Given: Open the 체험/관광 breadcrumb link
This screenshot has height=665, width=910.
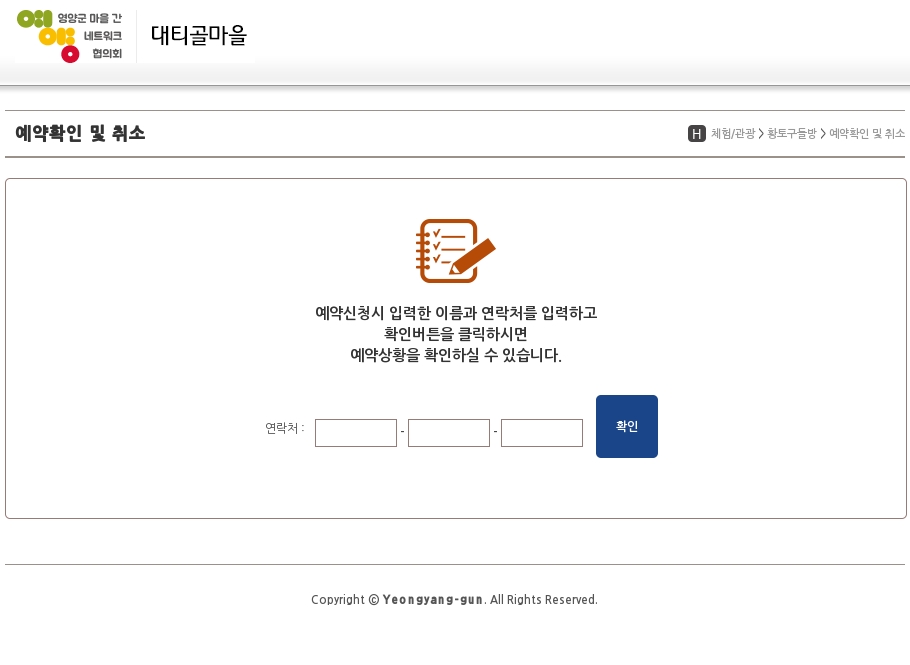Looking at the screenshot, I should (733, 134).
